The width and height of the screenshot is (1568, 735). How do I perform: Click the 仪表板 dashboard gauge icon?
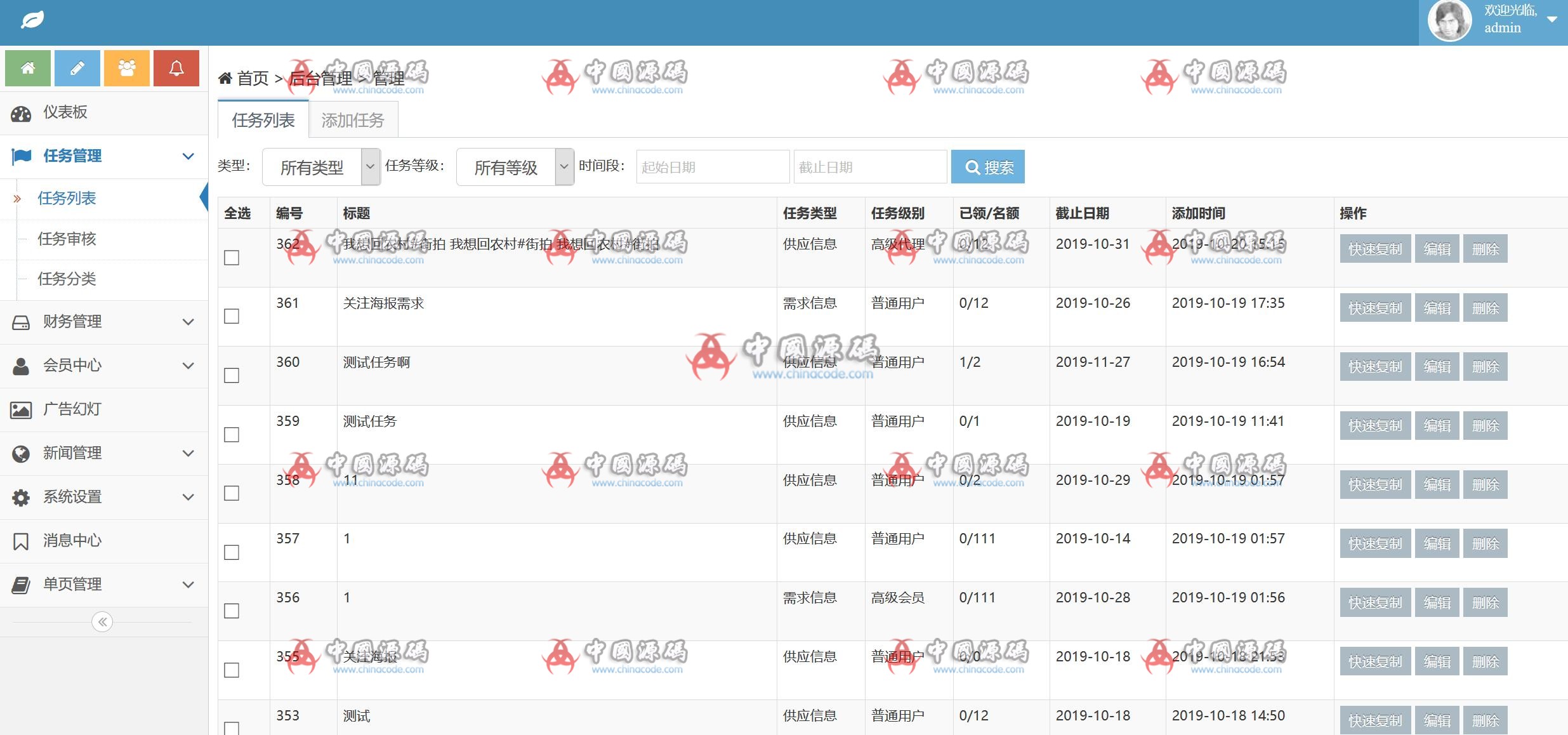[x=21, y=112]
